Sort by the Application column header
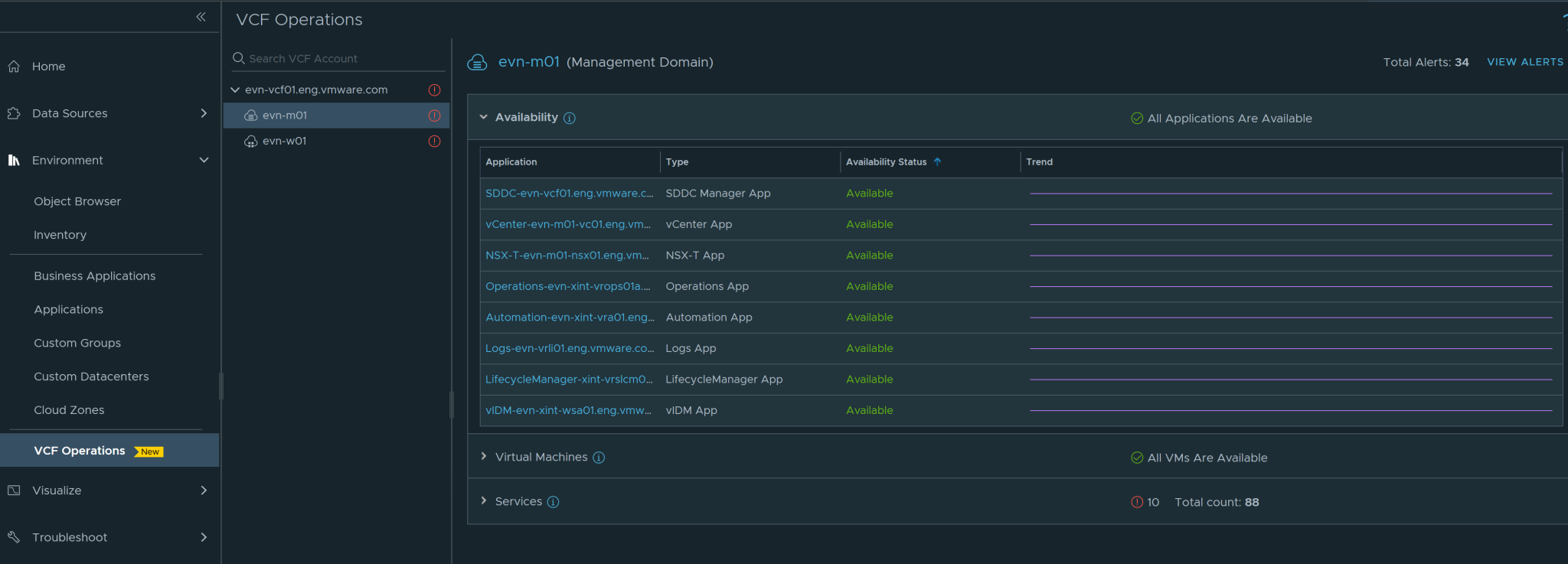1568x564 pixels. (x=511, y=162)
